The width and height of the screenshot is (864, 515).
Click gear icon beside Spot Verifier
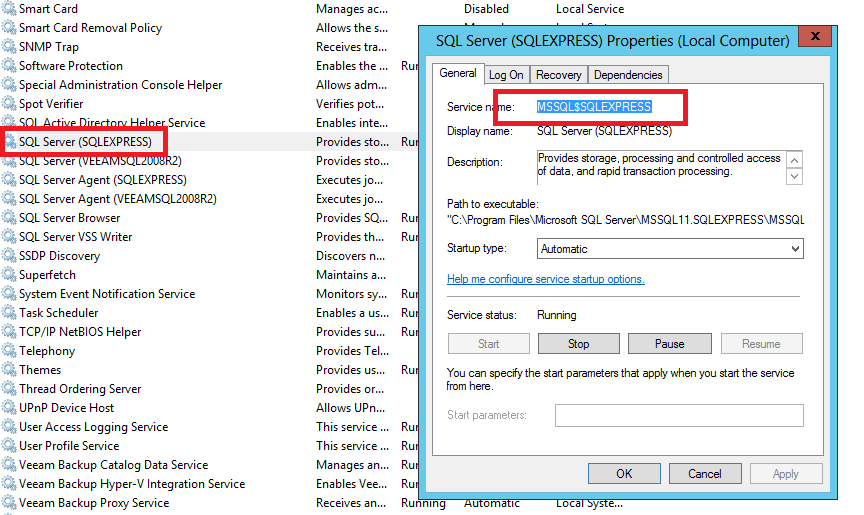(9, 104)
